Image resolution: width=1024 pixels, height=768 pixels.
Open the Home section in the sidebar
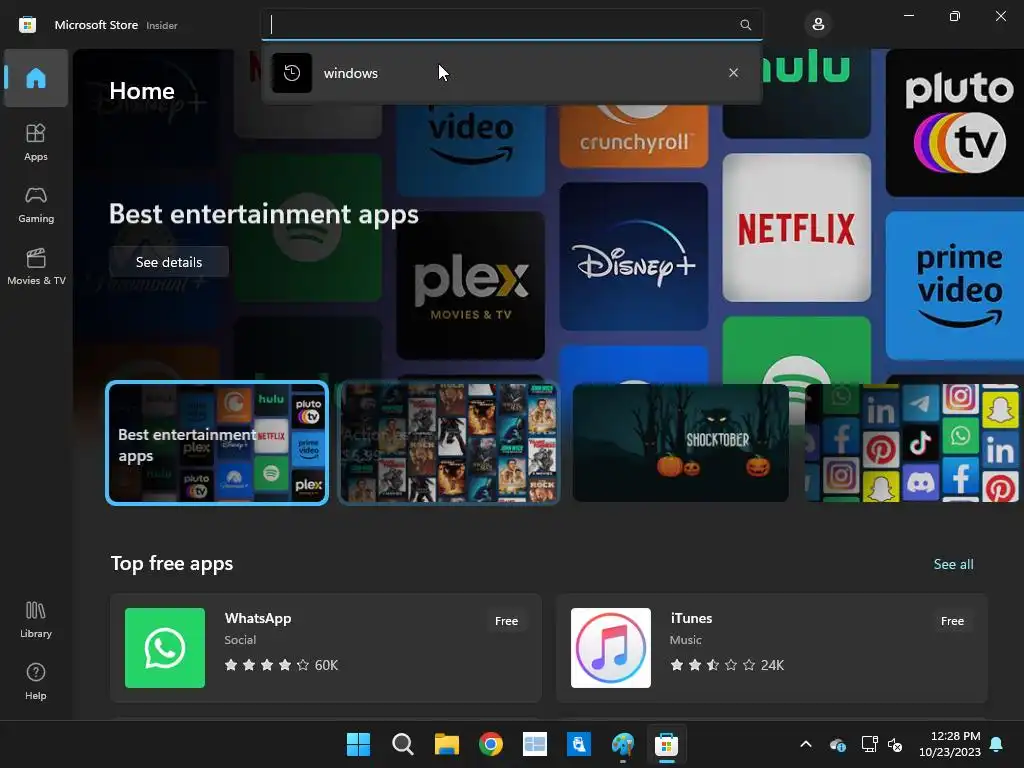(x=36, y=78)
